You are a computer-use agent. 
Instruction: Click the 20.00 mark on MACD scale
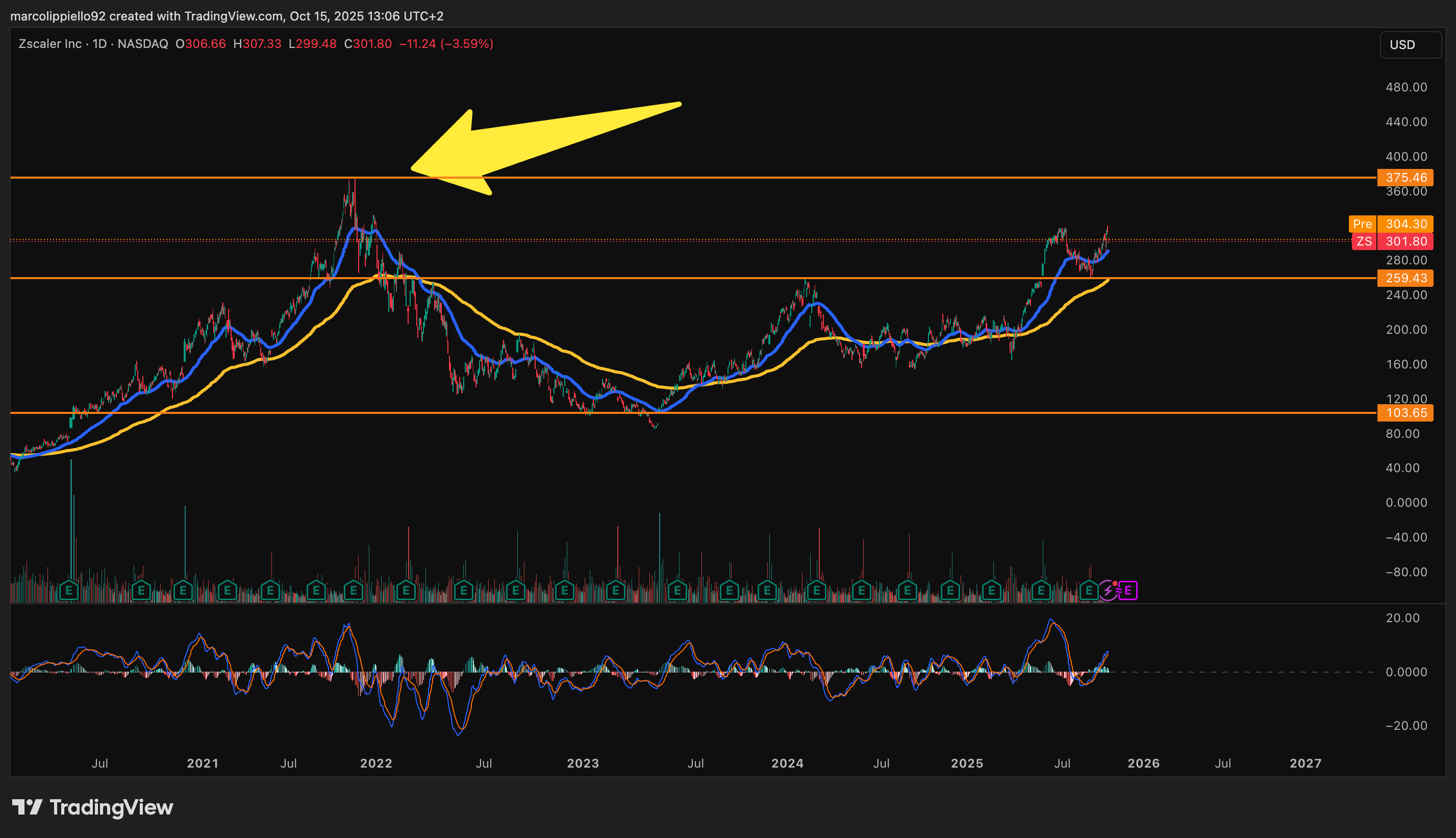pyautogui.click(x=1402, y=618)
